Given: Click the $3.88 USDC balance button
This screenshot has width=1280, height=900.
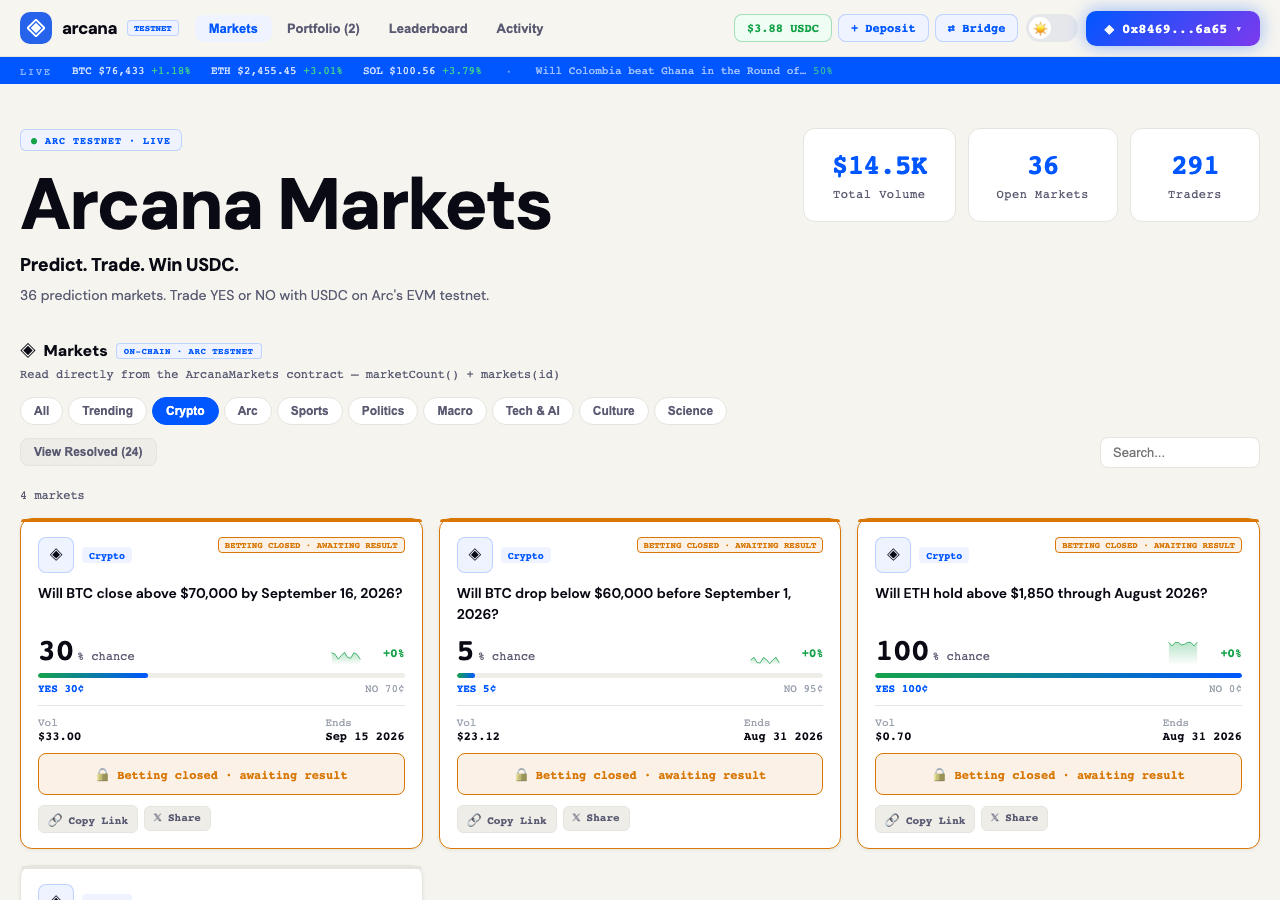Looking at the screenshot, I should click(783, 28).
